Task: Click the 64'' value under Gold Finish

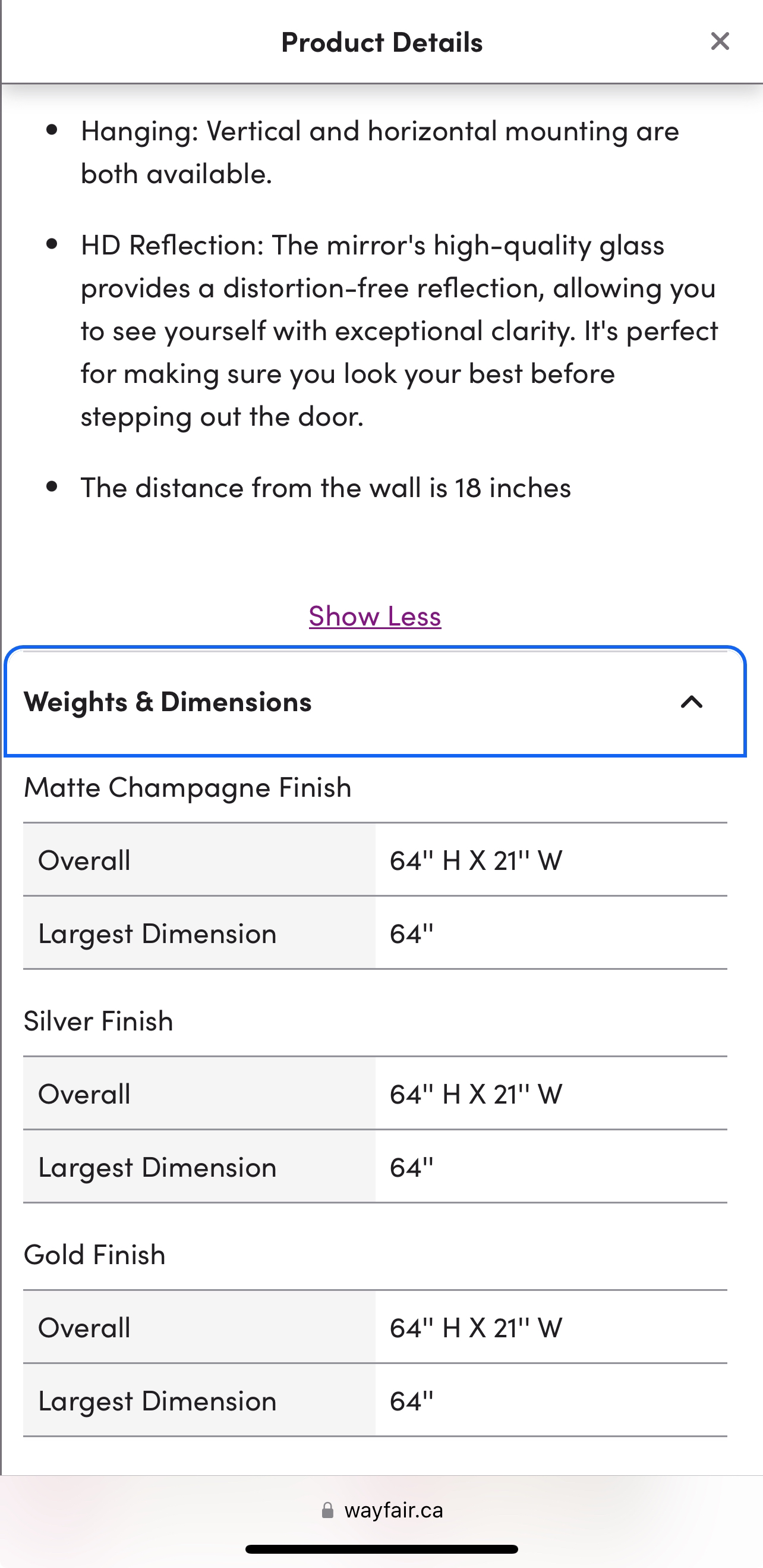Action: click(x=411, y=1400)
